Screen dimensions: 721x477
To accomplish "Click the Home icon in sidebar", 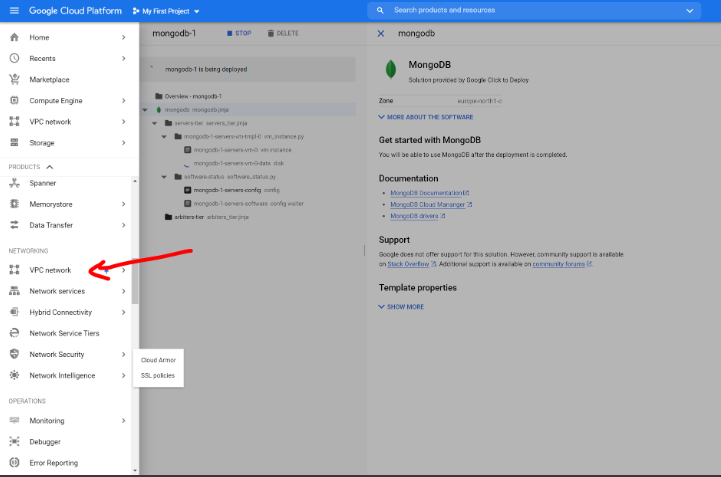I will [x=14, y=37].
